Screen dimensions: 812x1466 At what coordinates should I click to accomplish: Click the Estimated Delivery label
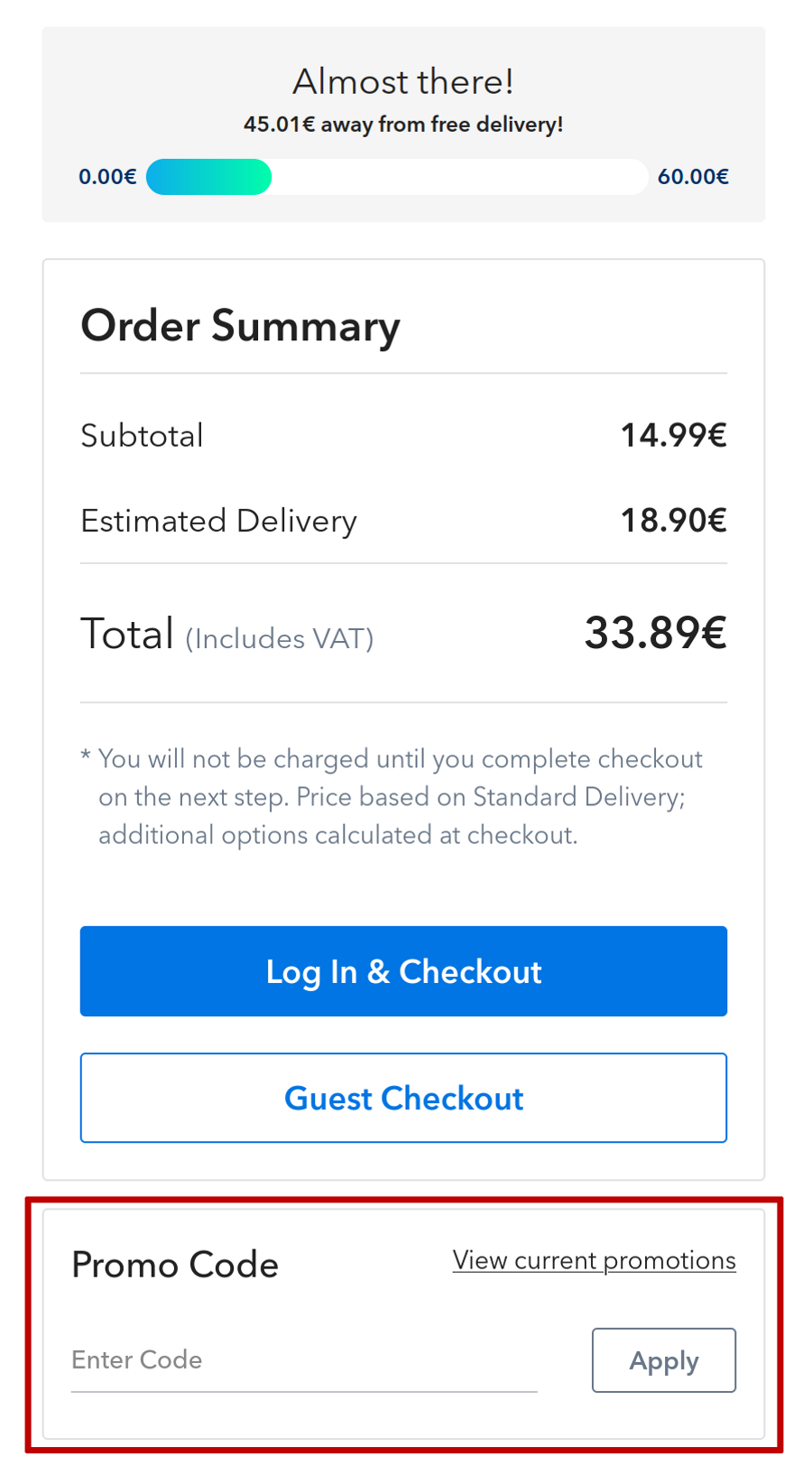(x=218, y=521)
